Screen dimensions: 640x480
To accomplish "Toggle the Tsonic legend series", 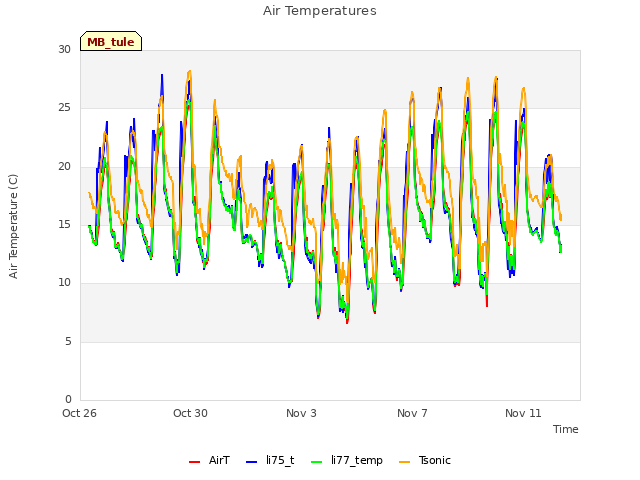I will 424,461.
